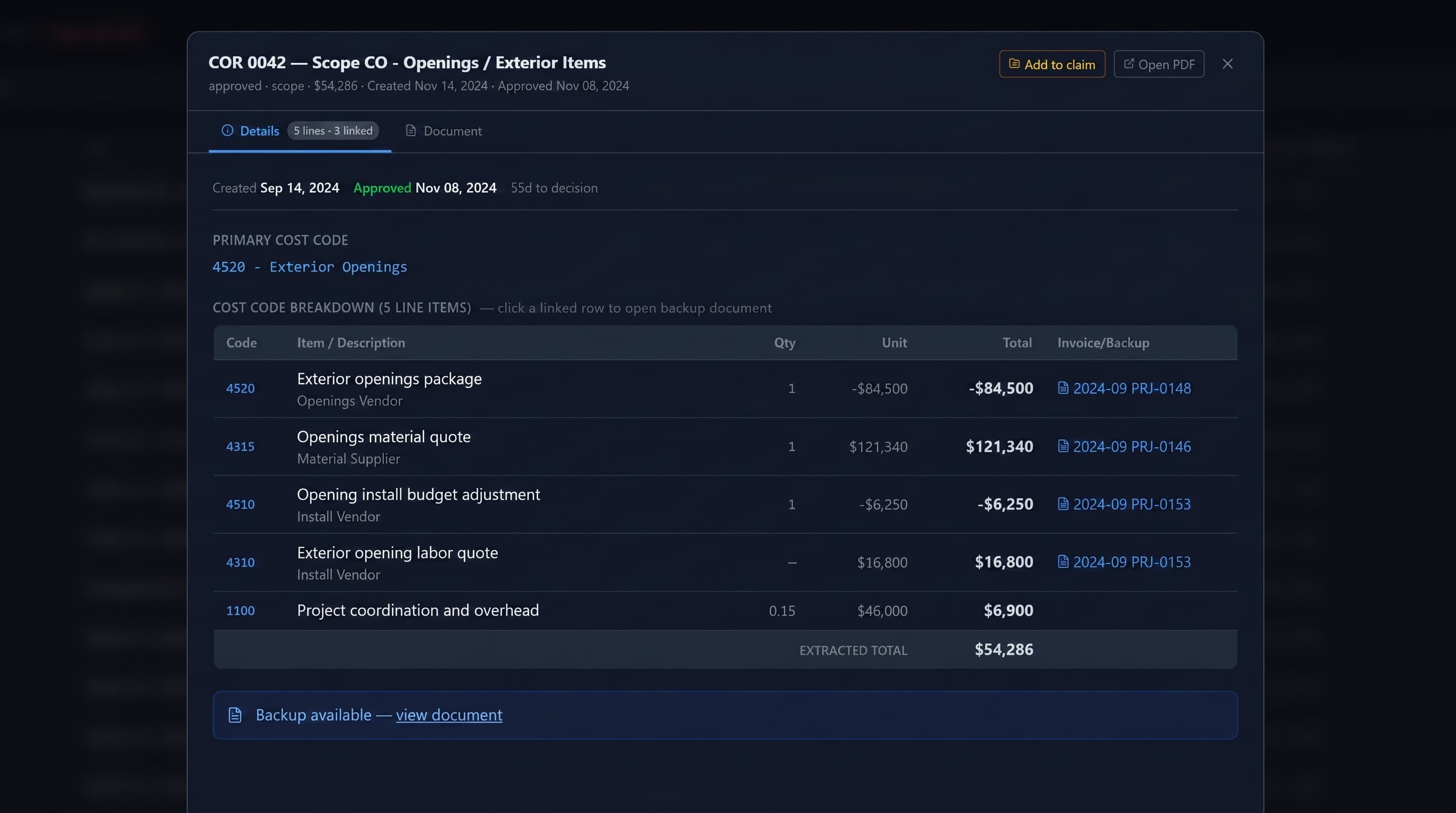Select the Openings material quote row
The width and height of the screenshot is (1456, 813).
(x=725, y=447)
